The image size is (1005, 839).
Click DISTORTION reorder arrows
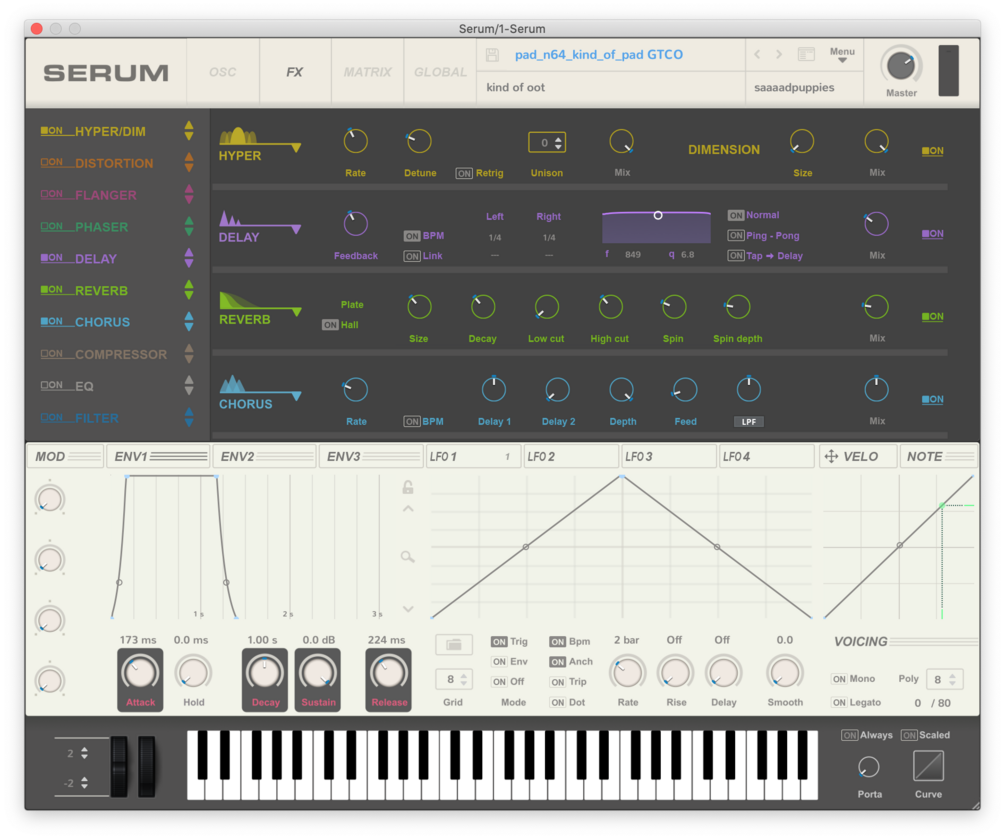189,162
